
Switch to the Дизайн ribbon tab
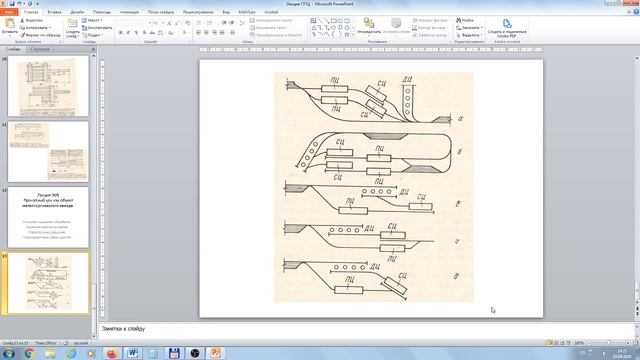pos(77,12)
